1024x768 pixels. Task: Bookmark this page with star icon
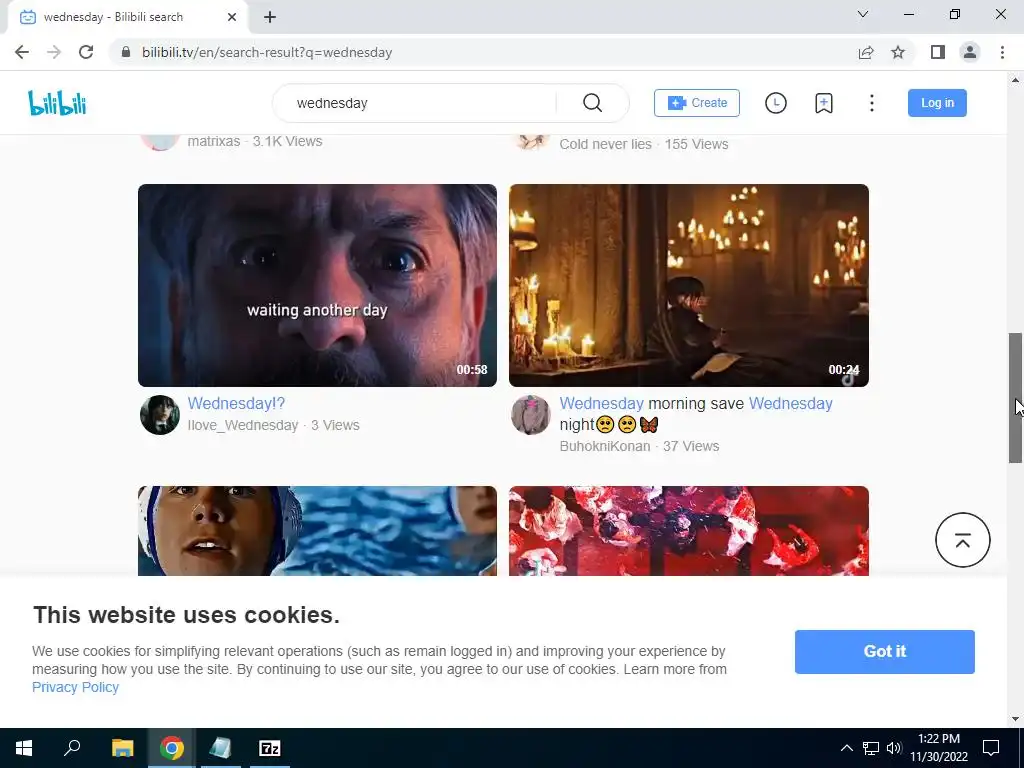898,52
